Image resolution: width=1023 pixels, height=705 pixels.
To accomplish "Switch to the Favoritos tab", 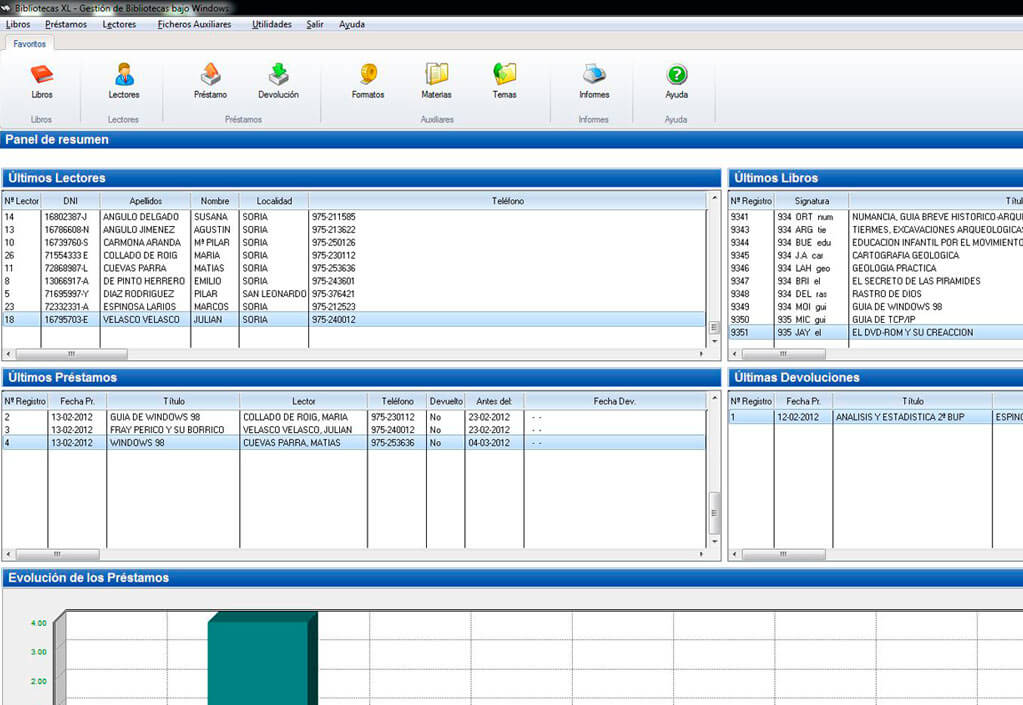I will coord(29,44).
